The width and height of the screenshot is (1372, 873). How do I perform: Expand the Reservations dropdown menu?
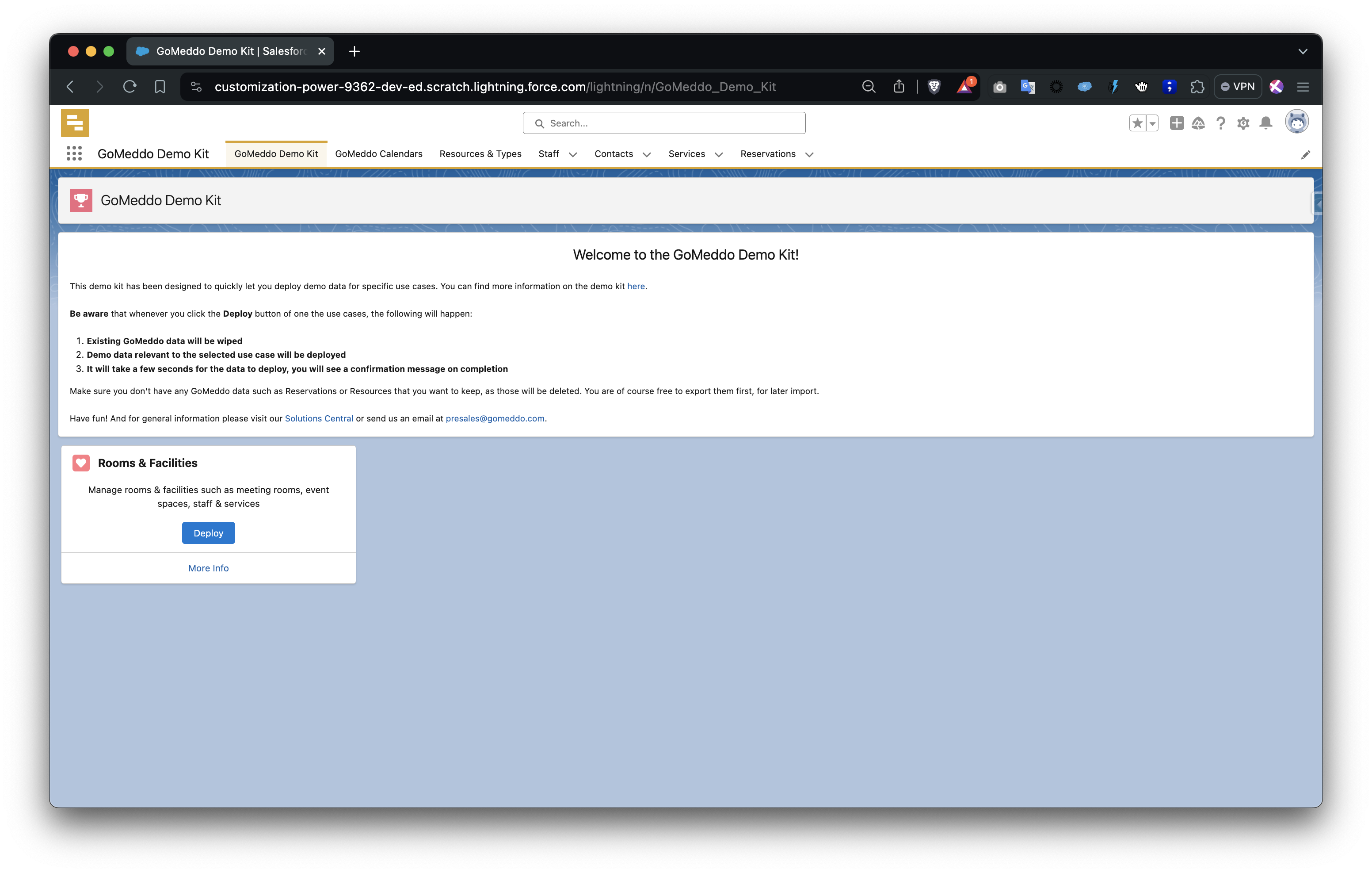tap(810, 154)
